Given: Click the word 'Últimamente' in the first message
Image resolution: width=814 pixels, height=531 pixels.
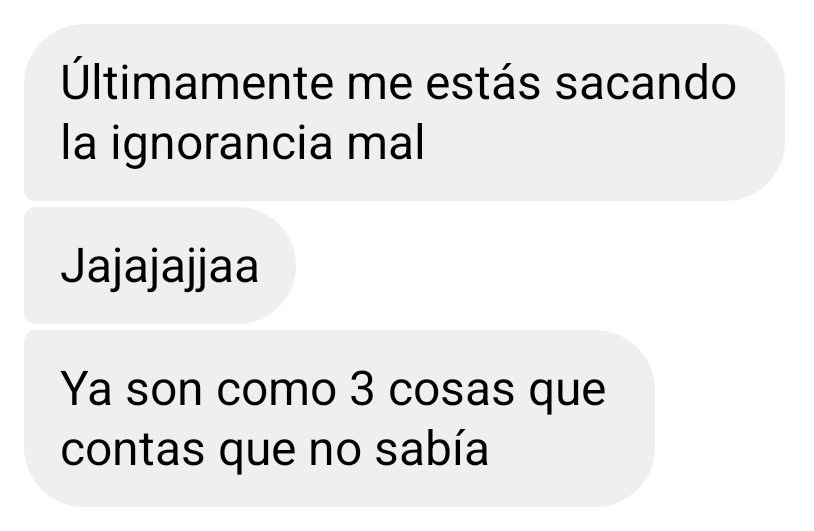Looking at the screenshot, I should point(197,81).
